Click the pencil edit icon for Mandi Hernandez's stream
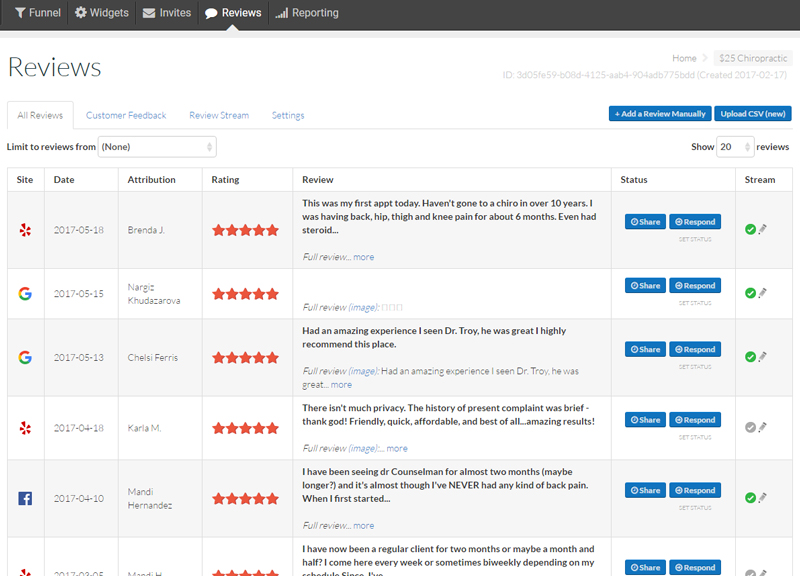This screenshot has height=576, width=800. (762, 497)
